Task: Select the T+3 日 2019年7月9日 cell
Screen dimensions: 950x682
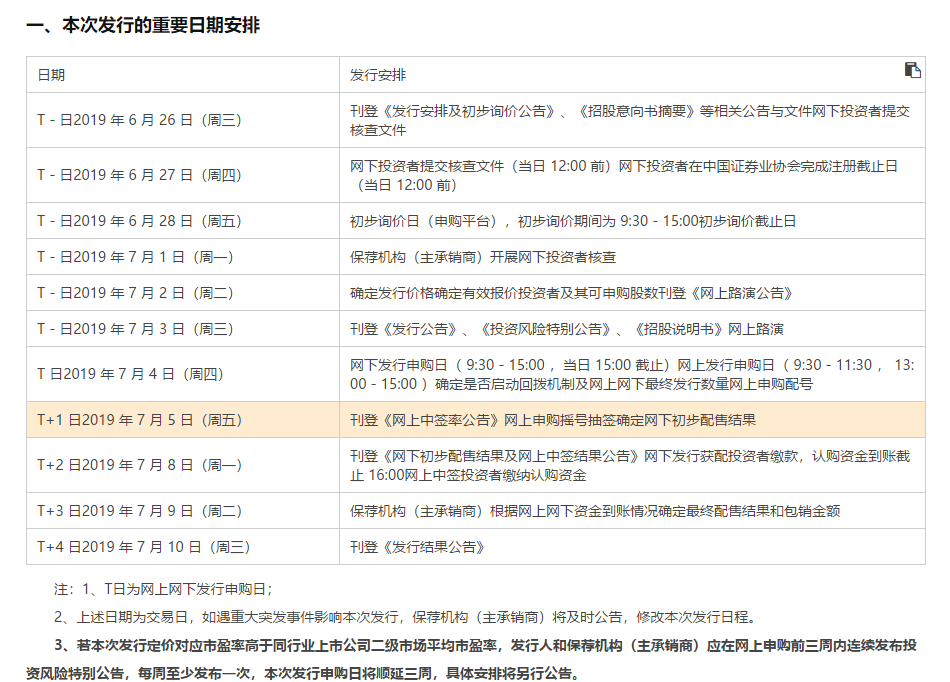Action: [140, 511]
